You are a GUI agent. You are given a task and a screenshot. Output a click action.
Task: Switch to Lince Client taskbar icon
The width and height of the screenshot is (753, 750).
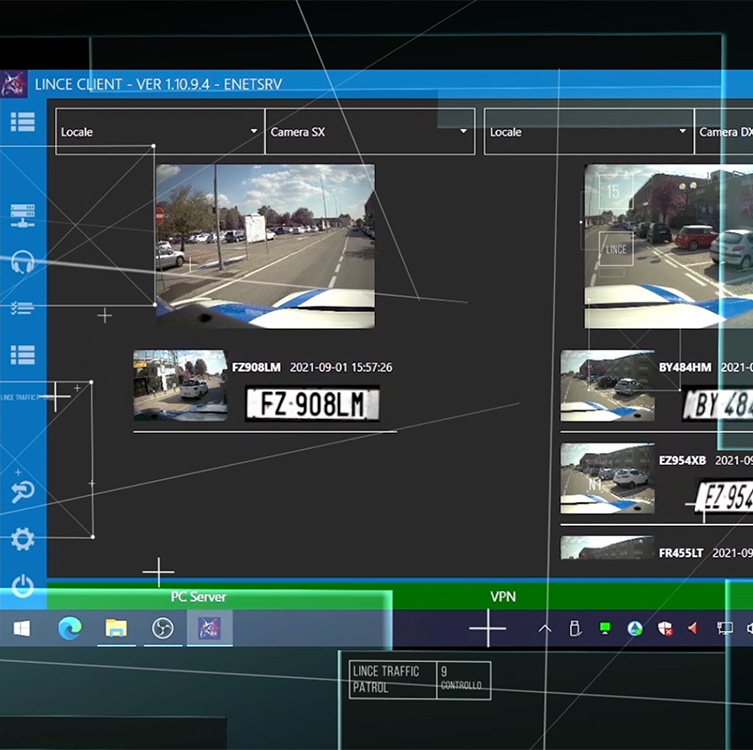click(x=209, y=628)
